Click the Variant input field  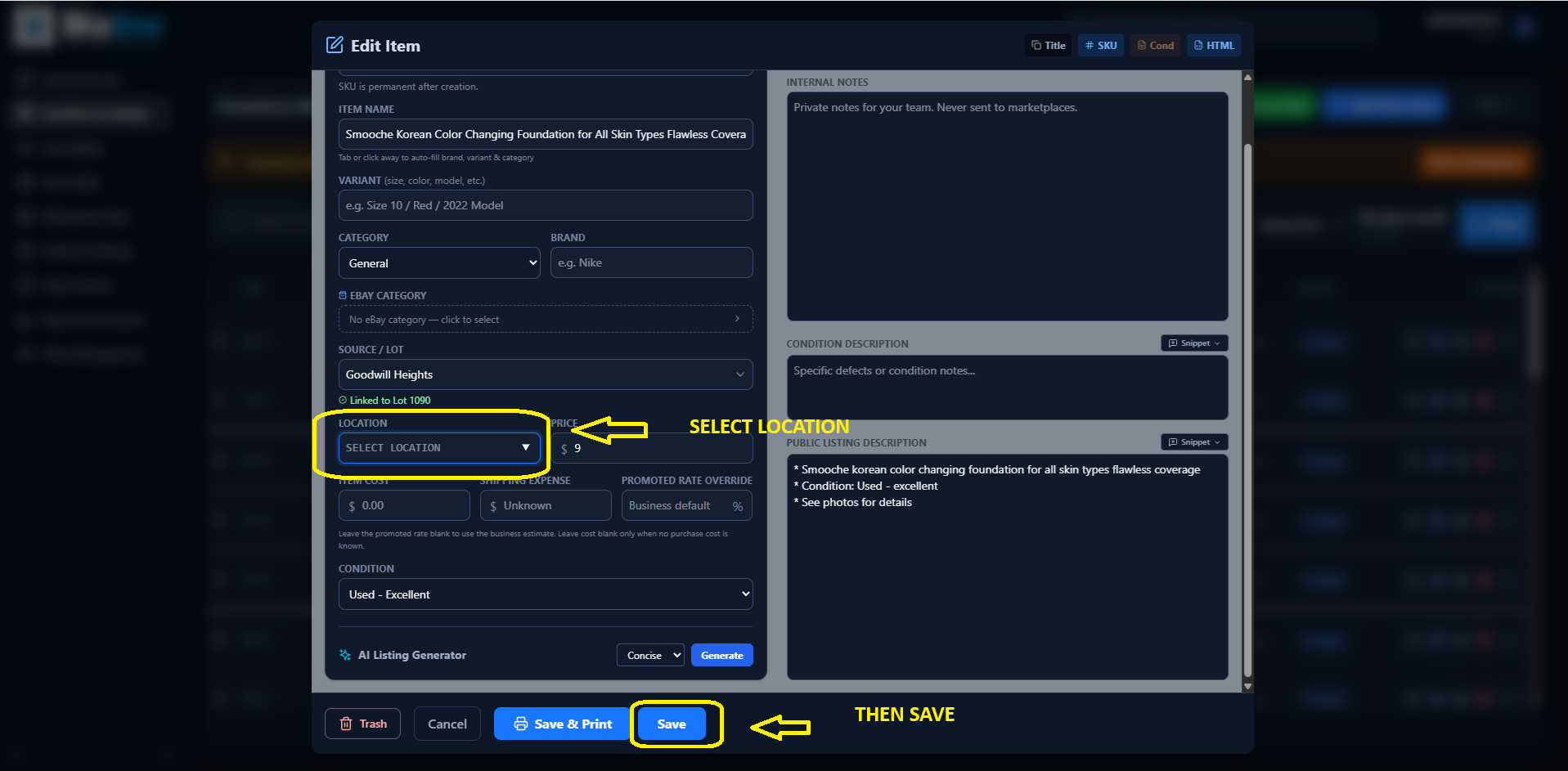pyautogui.click(x=546, y=205)
